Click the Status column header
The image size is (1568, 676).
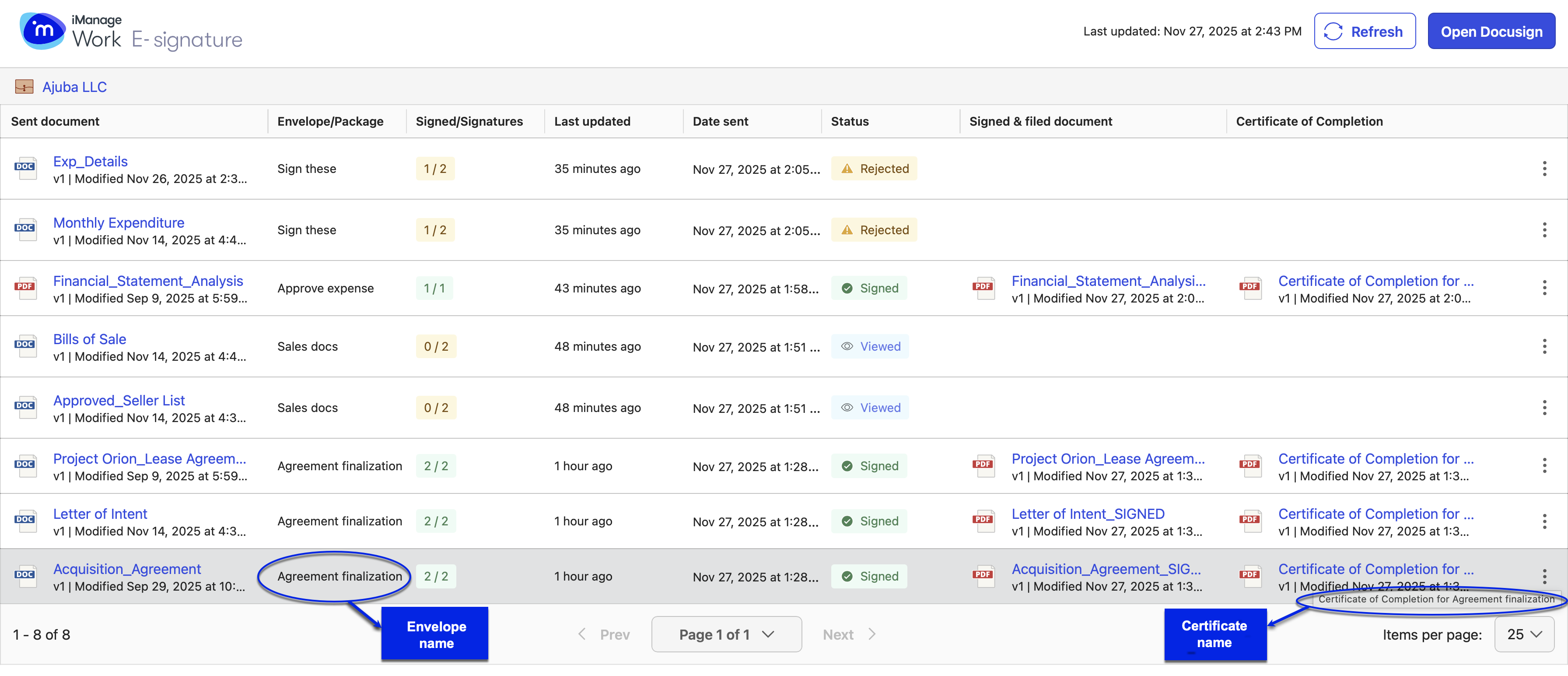pyautogui.click(x=849, y=121)
